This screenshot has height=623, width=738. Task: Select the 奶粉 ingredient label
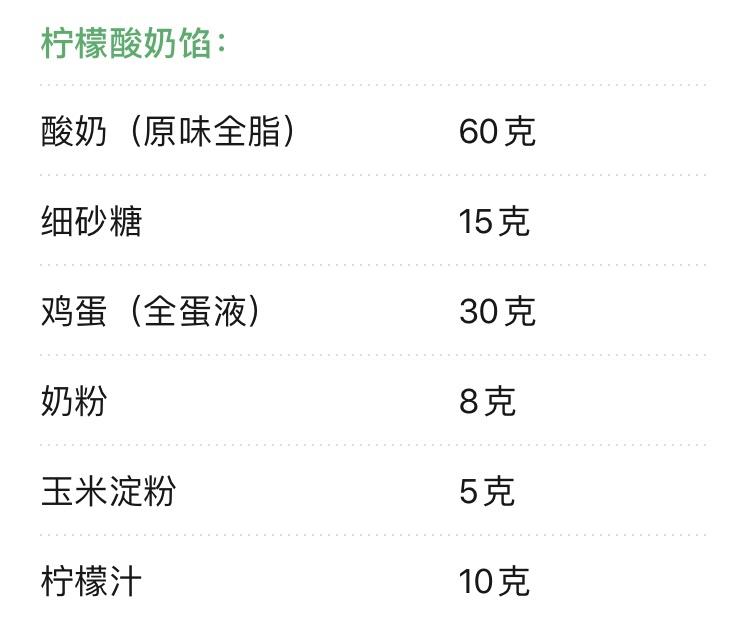pos(74,401)
